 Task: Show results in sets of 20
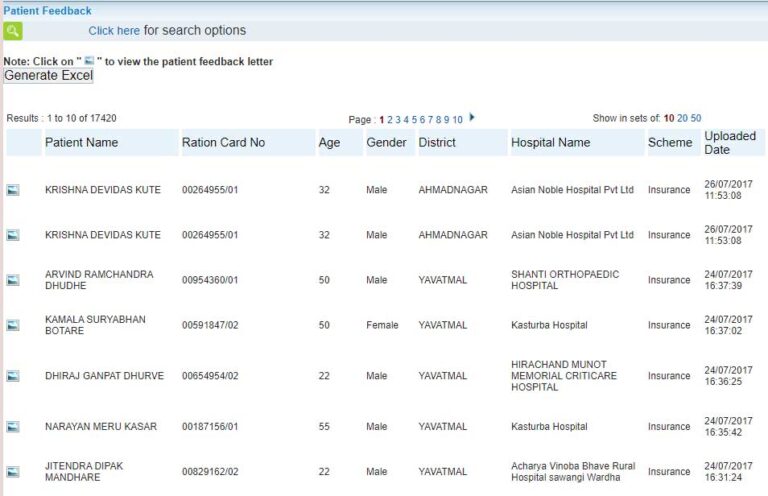pyautogui.click(x=682, y=118)
